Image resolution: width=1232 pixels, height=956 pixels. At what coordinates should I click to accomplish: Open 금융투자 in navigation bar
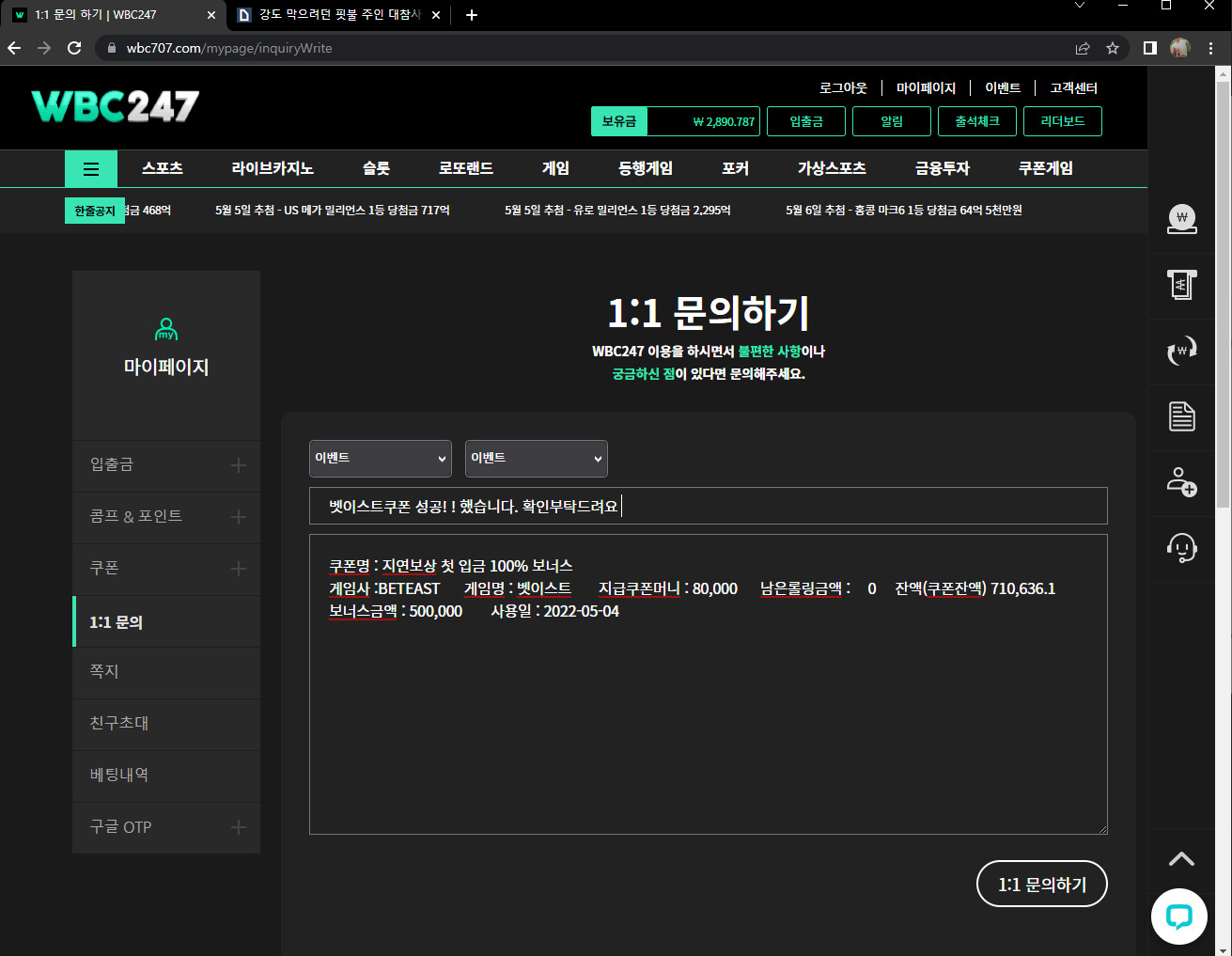click(x=943, y=168)
